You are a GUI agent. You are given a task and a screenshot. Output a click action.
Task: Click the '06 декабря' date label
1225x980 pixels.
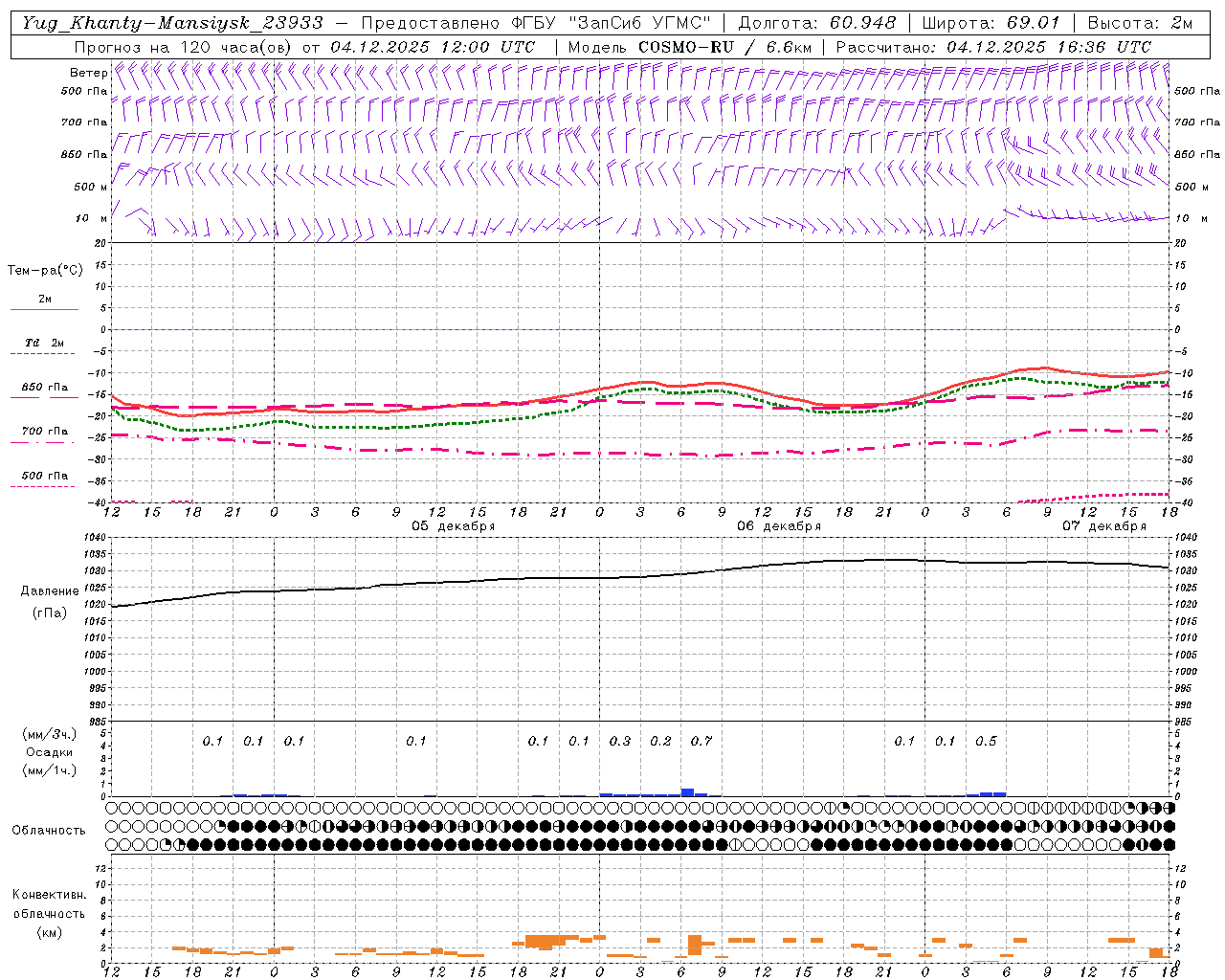pyautogui.click(x=779, y=526)
